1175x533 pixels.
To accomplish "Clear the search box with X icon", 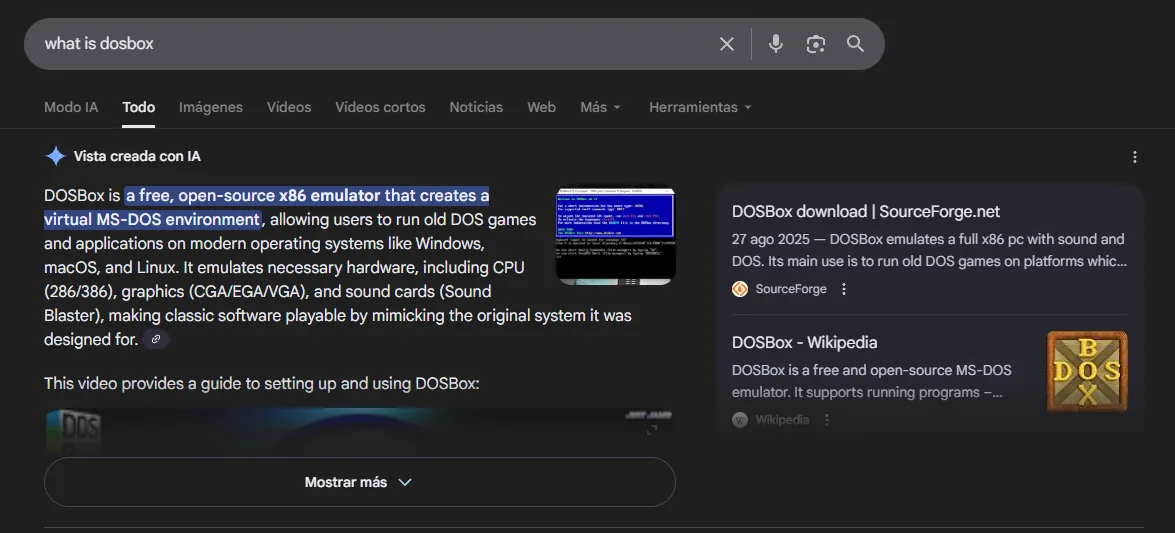I will 727,44.
